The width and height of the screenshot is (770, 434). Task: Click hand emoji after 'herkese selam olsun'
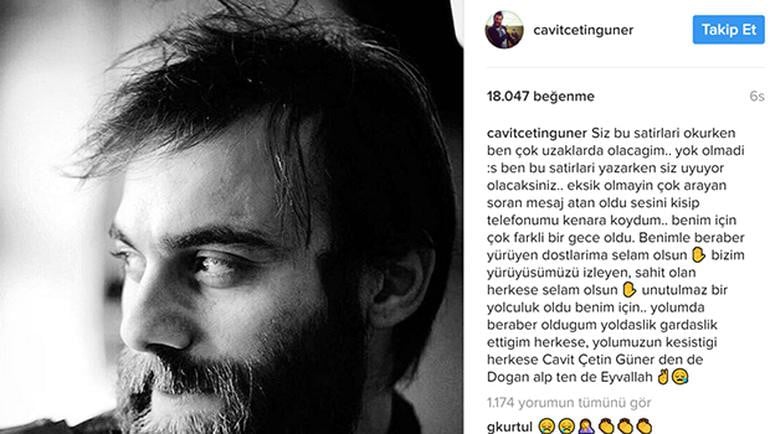629,290
